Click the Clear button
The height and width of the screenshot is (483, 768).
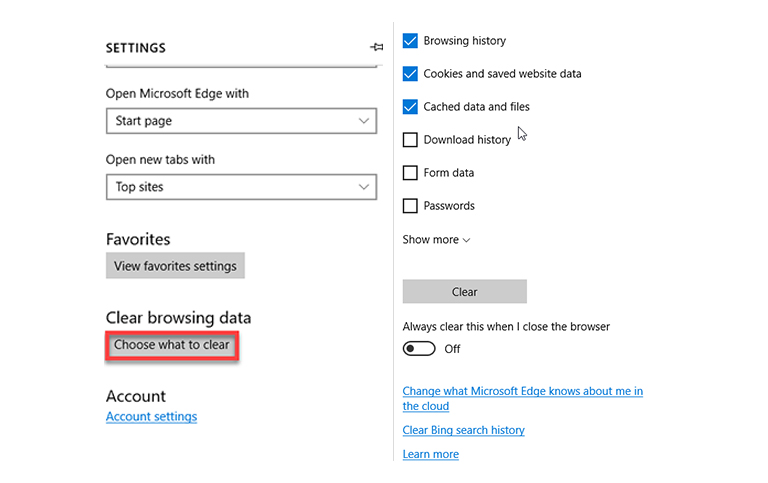pyautogui.click(x=465, y=292)
